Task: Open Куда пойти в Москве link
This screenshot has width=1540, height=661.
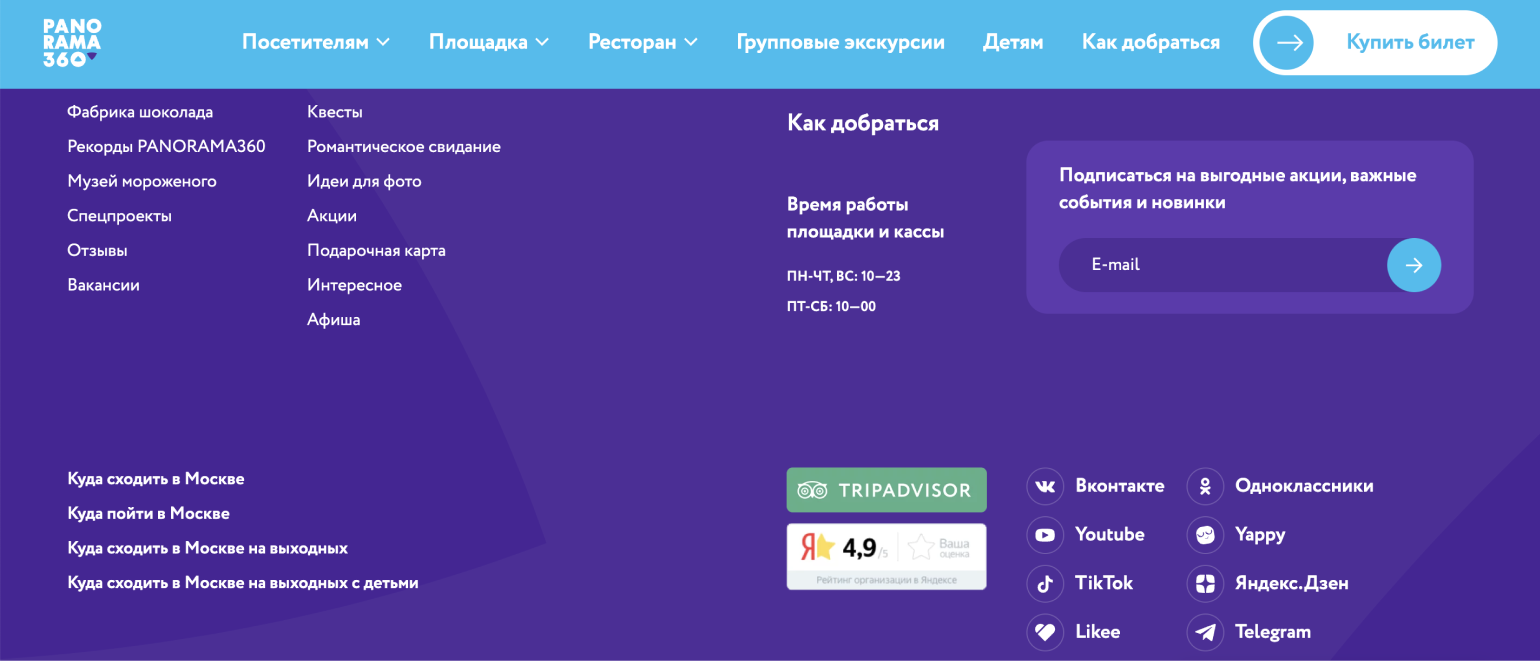Action: (148, 513)
